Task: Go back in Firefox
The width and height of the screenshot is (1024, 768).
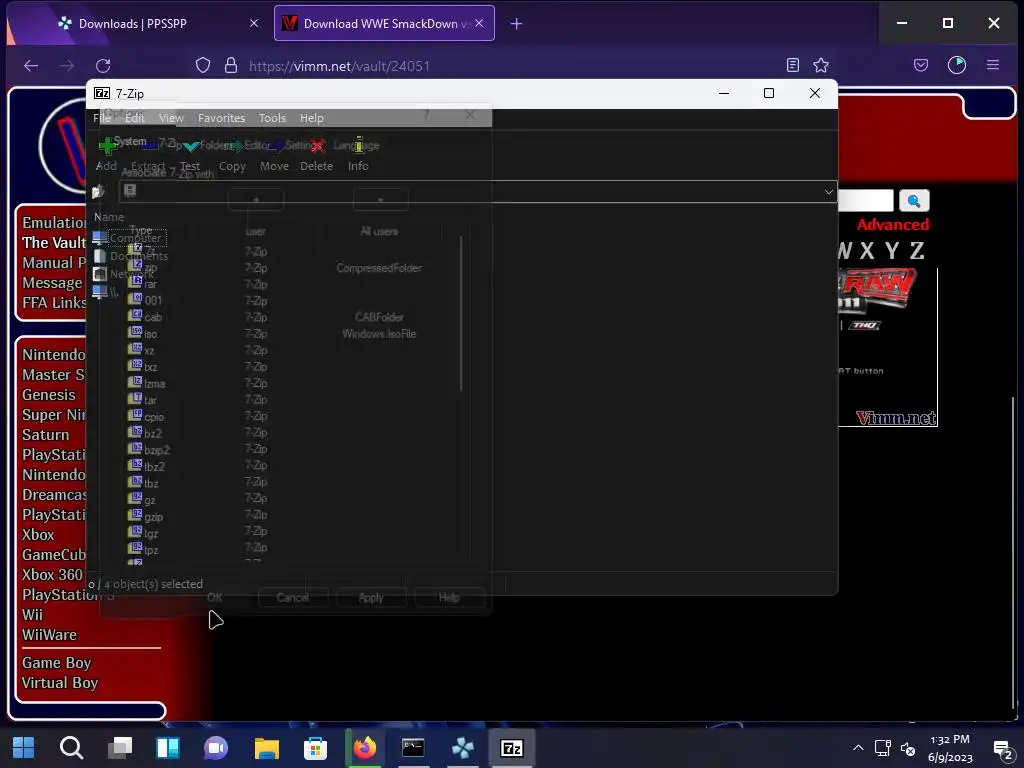Action: click(31, 65)
